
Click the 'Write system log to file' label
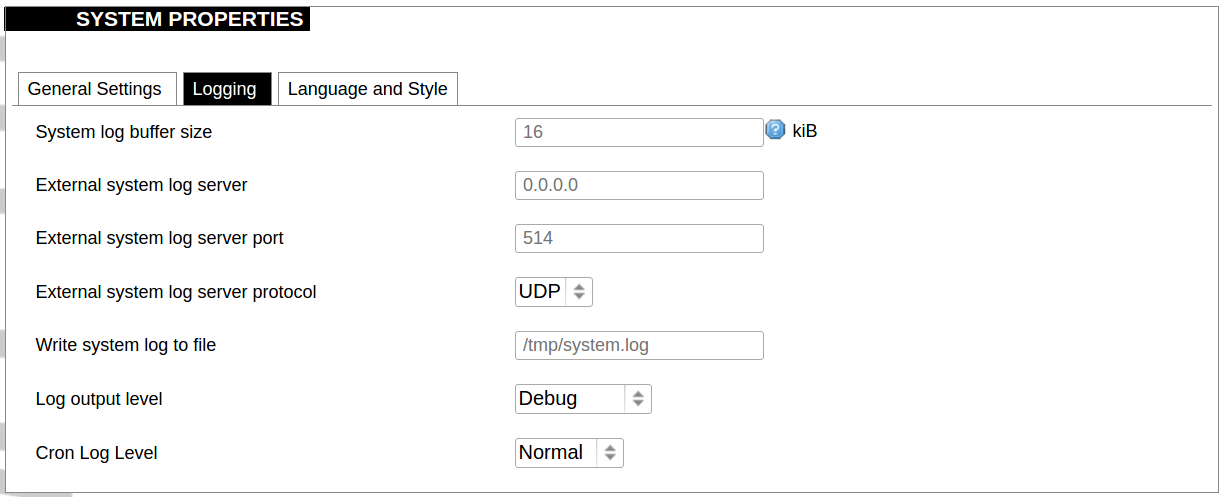pos(126,345)
